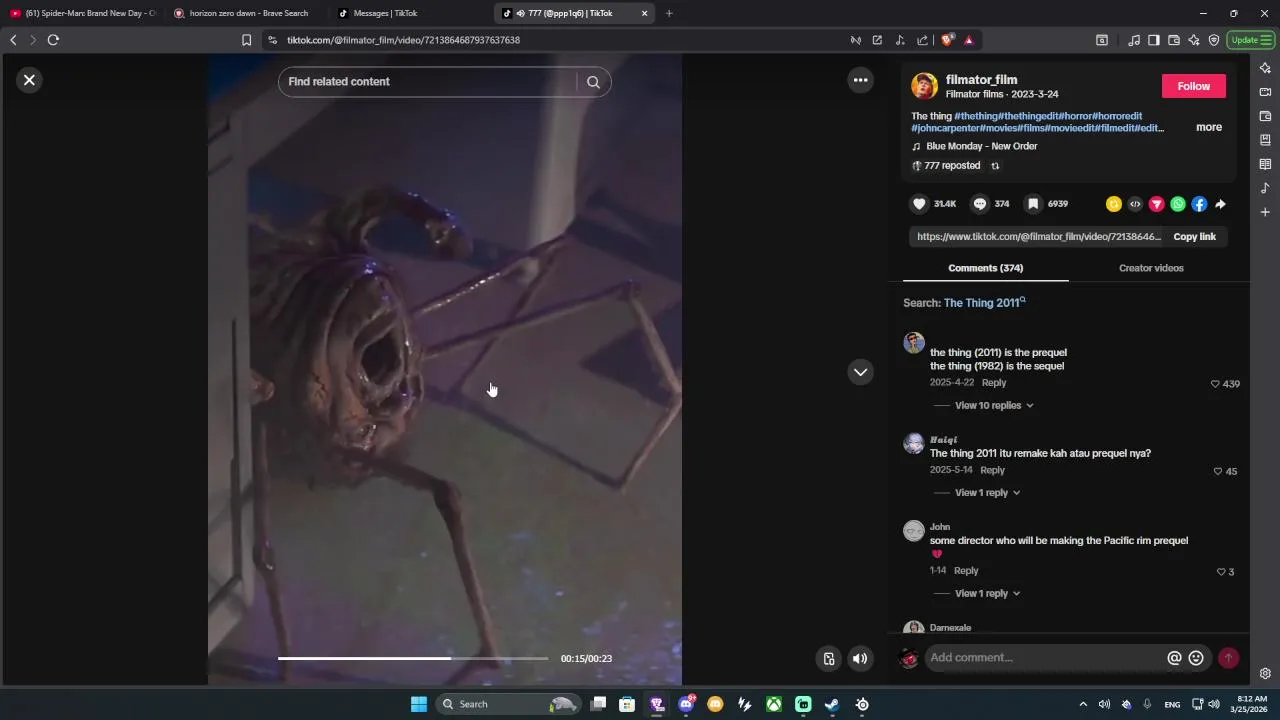The image size is (1280, 720).
Task: Click the Brave Shields lion icon
Action: tap(947, 40)
